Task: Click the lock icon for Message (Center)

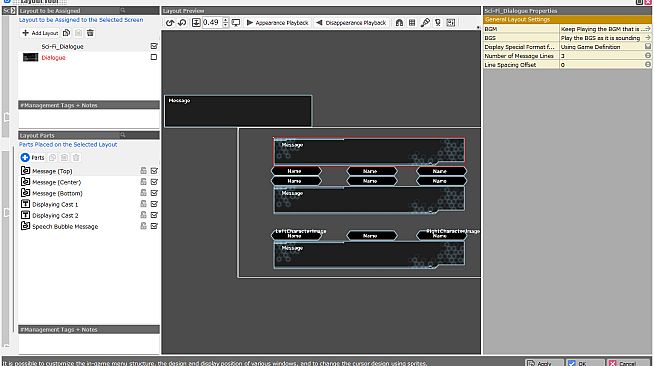Action: (x=143, y=182)
